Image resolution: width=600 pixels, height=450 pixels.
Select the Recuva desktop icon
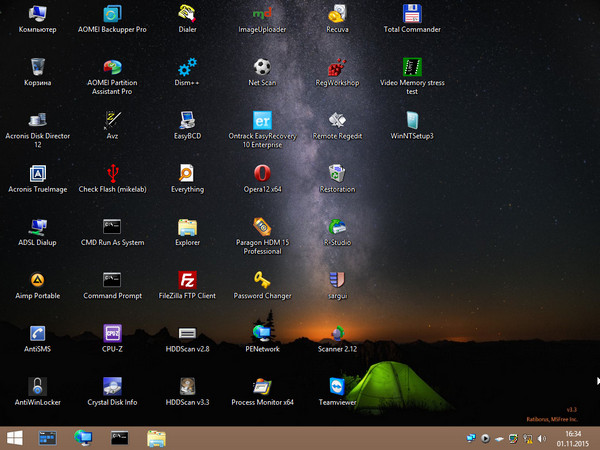pyautogui.click(x=337, y=14)
